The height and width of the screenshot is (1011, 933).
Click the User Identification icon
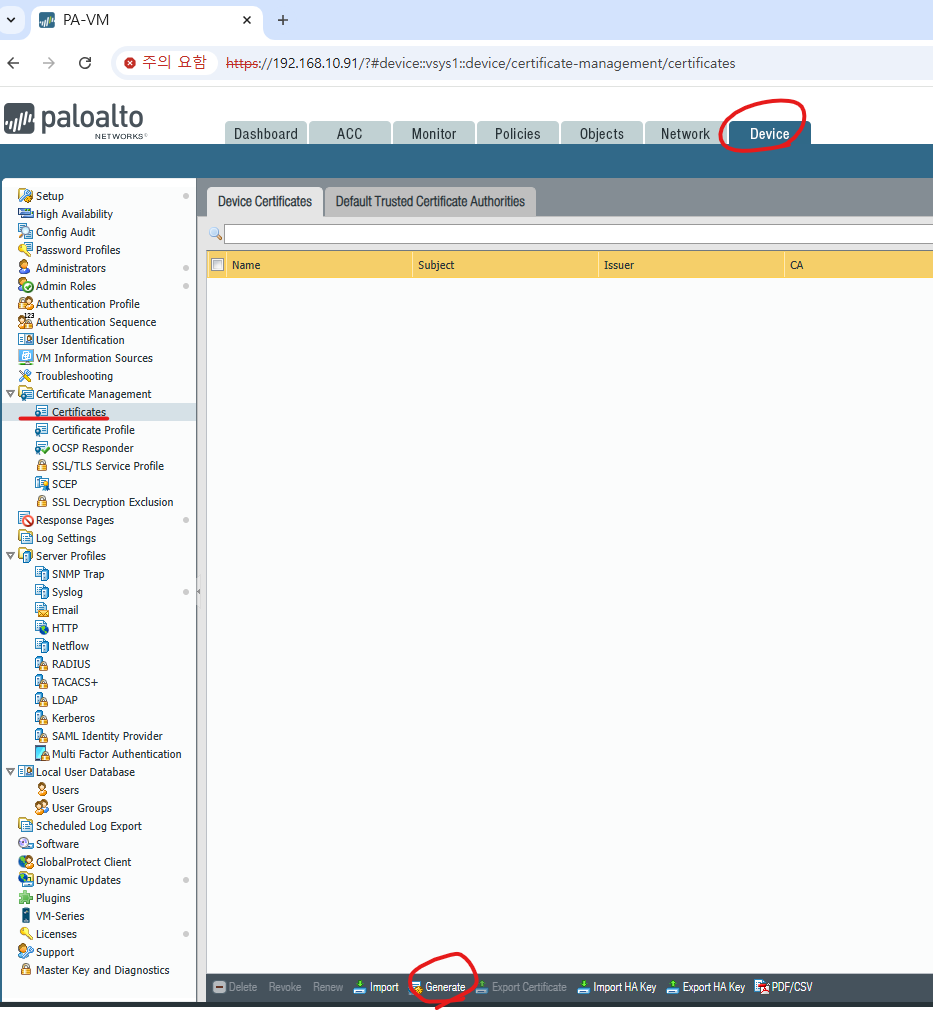[x=25, y=339]
